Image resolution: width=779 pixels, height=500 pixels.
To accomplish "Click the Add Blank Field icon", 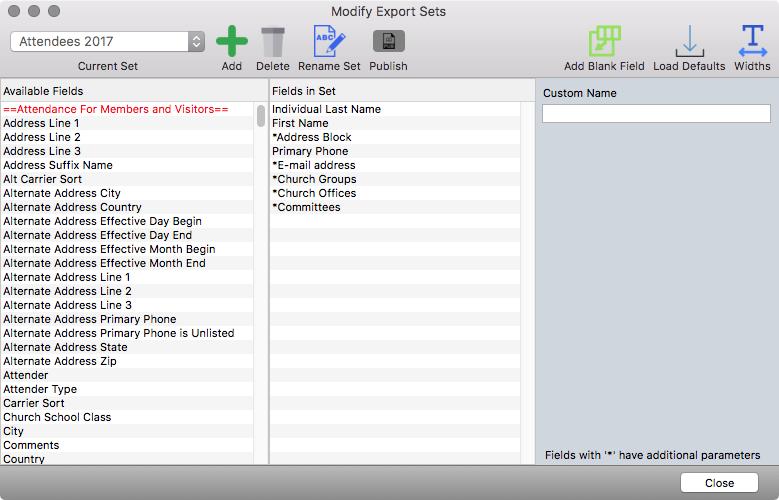I will [x=604, y=42].
